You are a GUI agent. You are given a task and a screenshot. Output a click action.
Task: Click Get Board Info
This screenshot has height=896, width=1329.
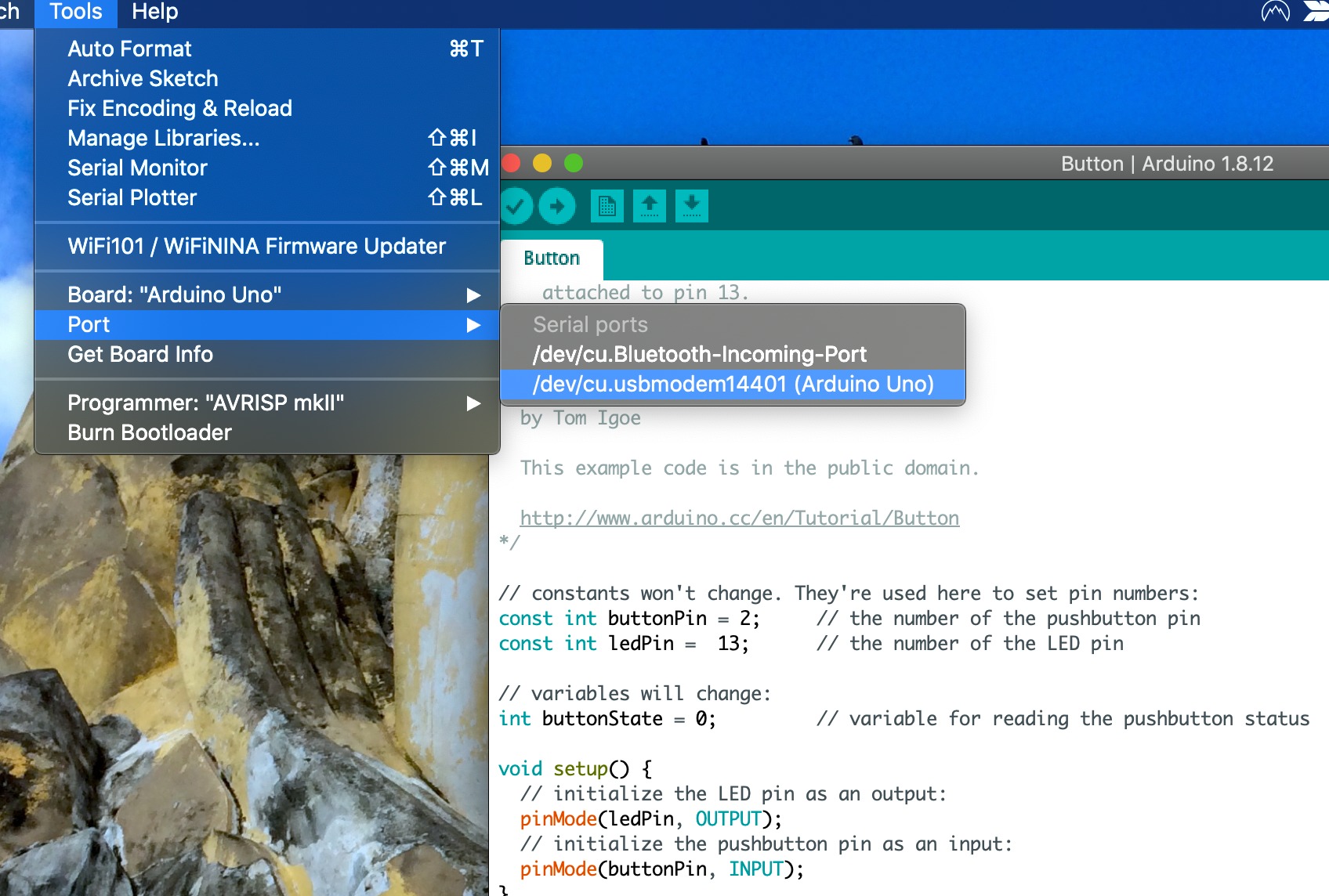point(140,355)
